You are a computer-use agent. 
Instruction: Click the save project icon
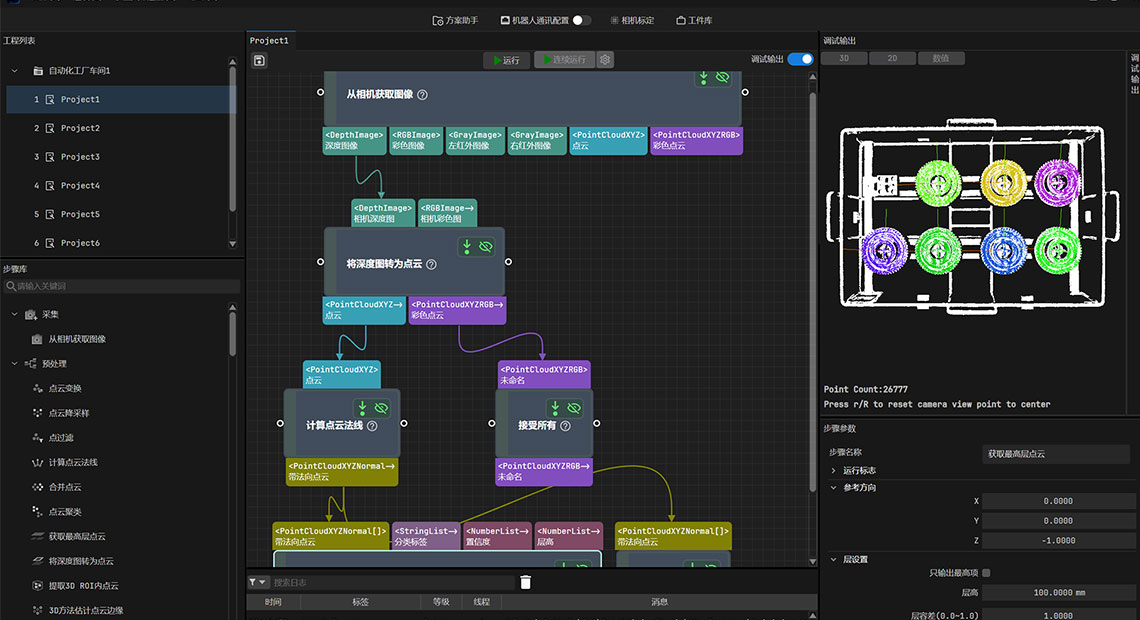(259, 60)
